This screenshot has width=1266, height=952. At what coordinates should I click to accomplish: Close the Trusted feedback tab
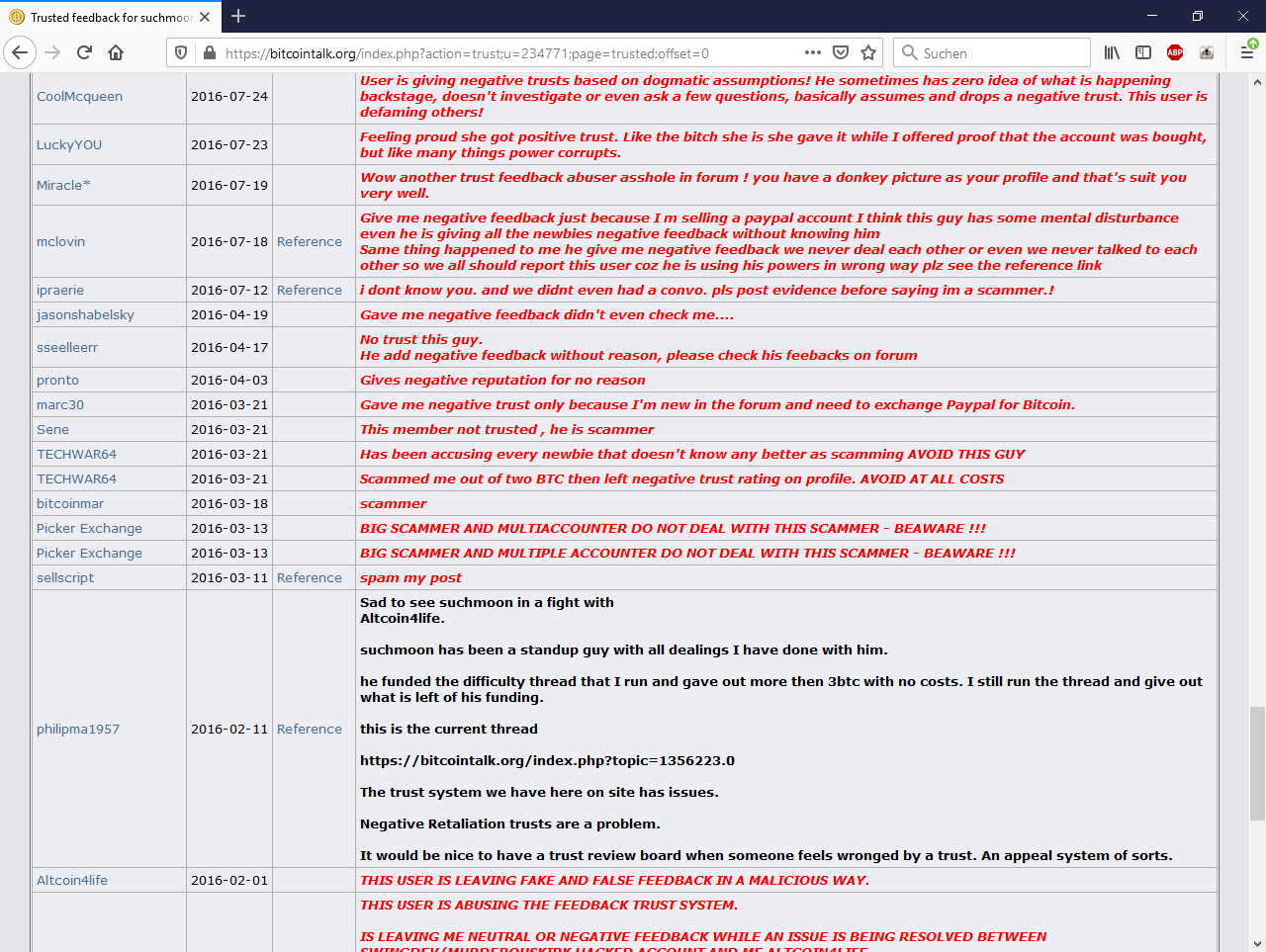click(x=205, y=17)
